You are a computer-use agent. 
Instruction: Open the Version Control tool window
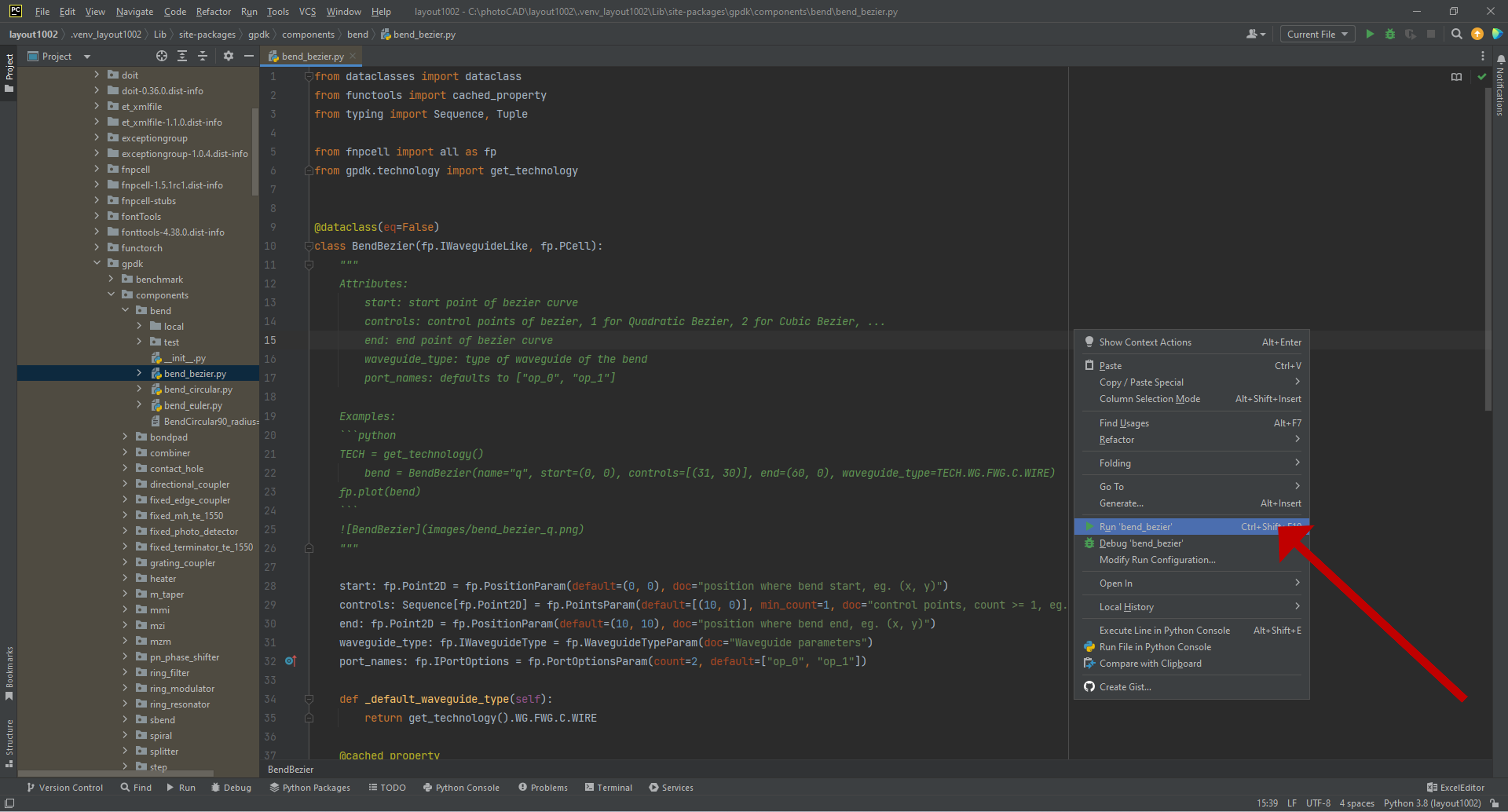(64, 787)
